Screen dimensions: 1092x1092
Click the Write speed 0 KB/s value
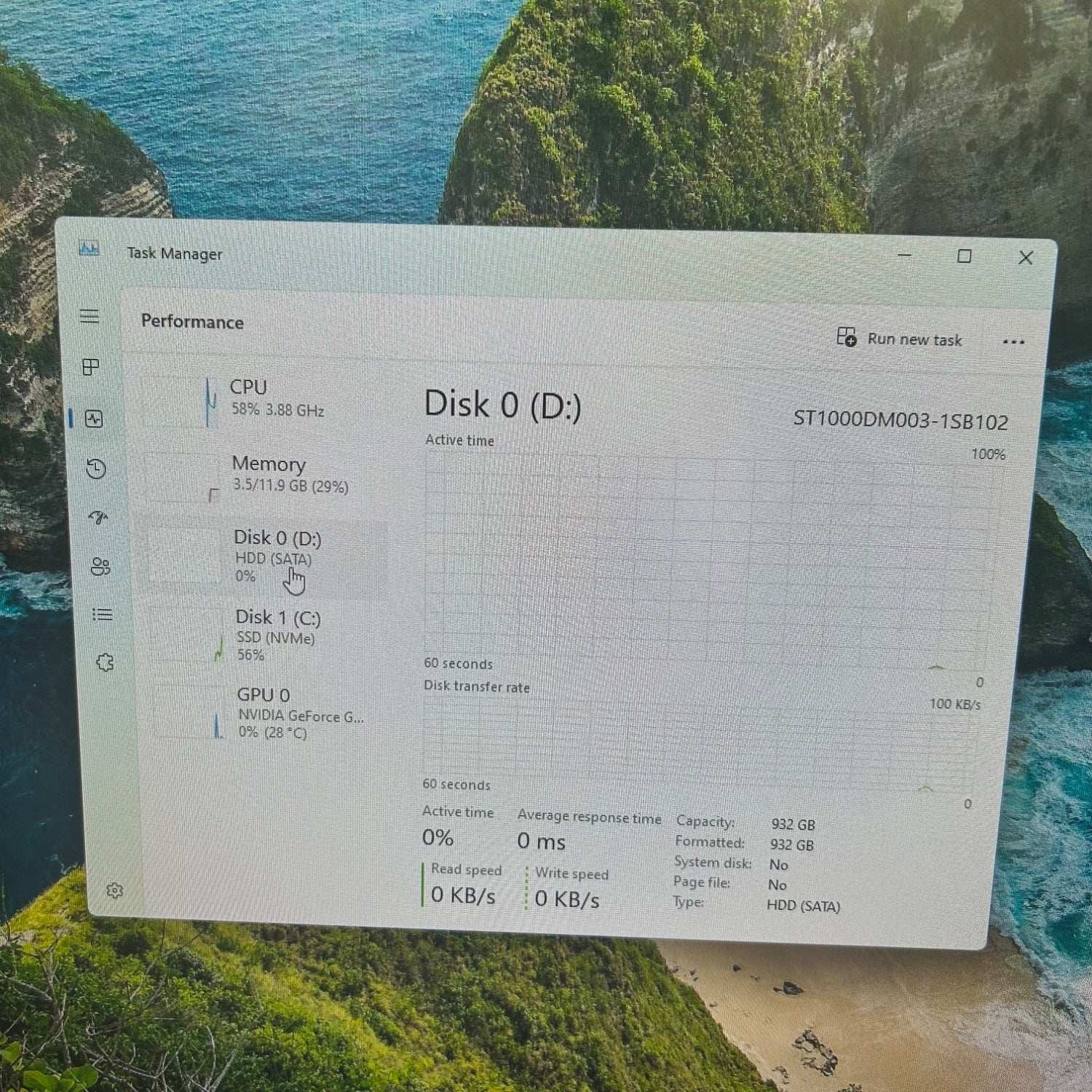(x=567, y=899)
